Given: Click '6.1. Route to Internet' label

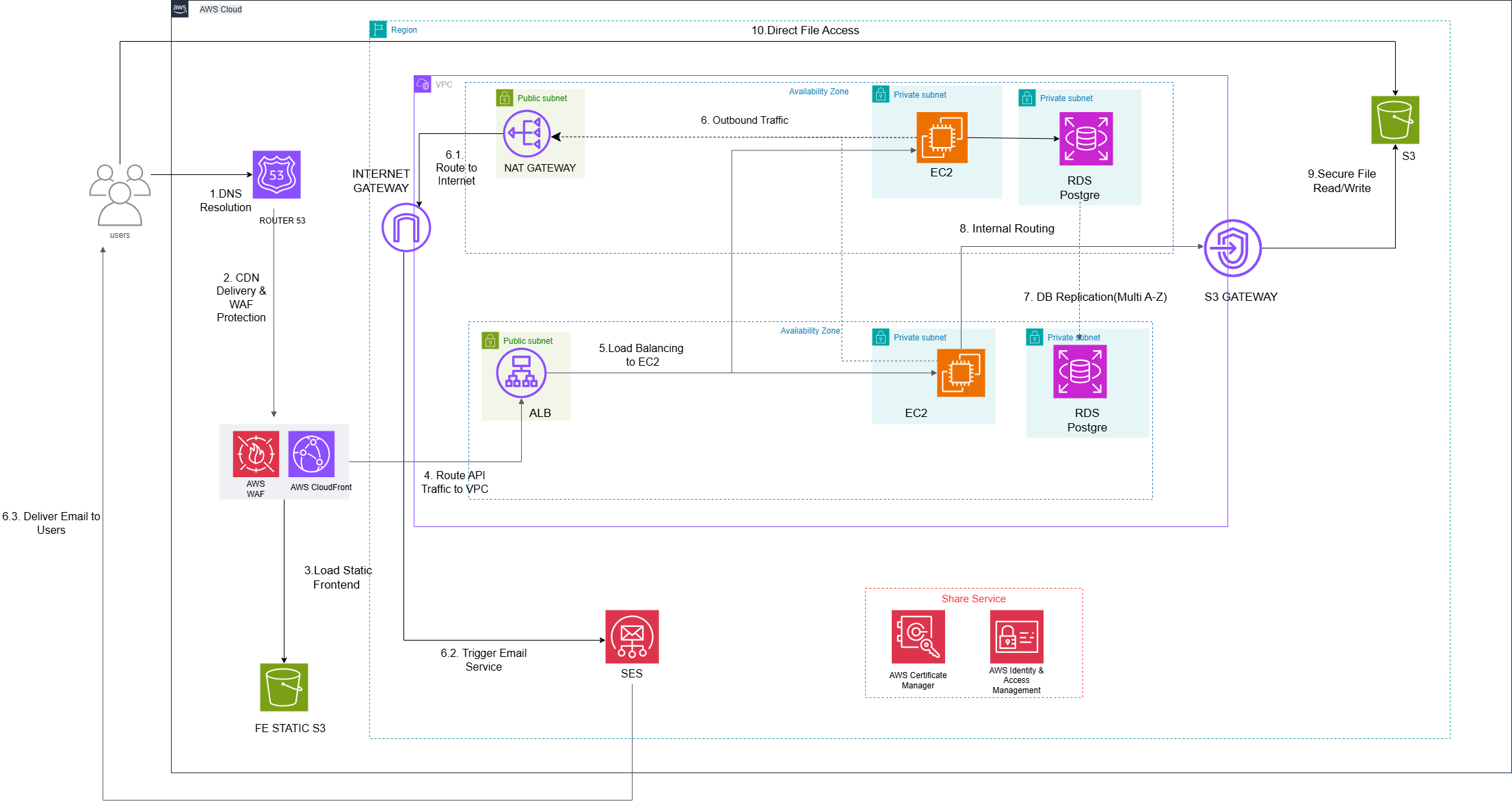Looking at the screenshot, I should [x=456, y=167].
